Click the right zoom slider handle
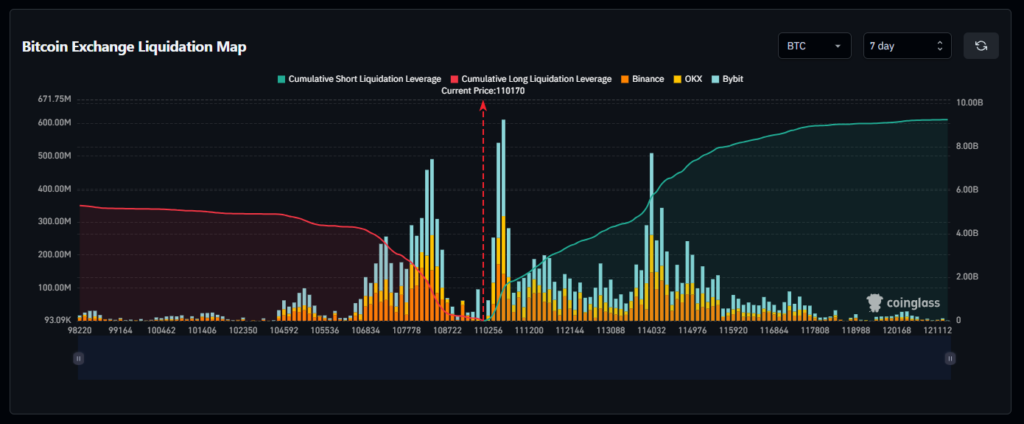Viewport: 1024px width, 424px height. [950, 358]
